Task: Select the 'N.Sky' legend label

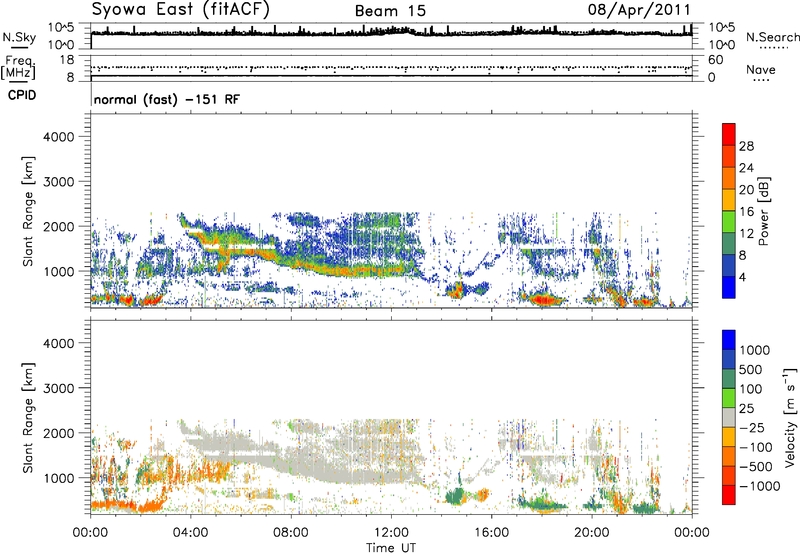Action: (x=19, y=37)
